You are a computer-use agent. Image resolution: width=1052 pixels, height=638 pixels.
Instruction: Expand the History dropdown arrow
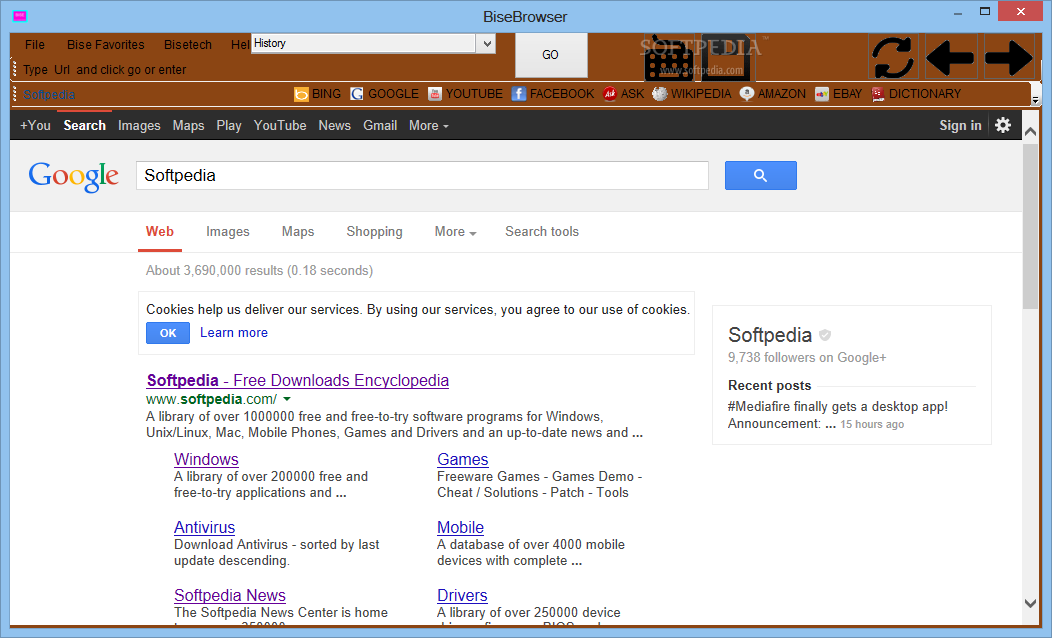(487, 44)
